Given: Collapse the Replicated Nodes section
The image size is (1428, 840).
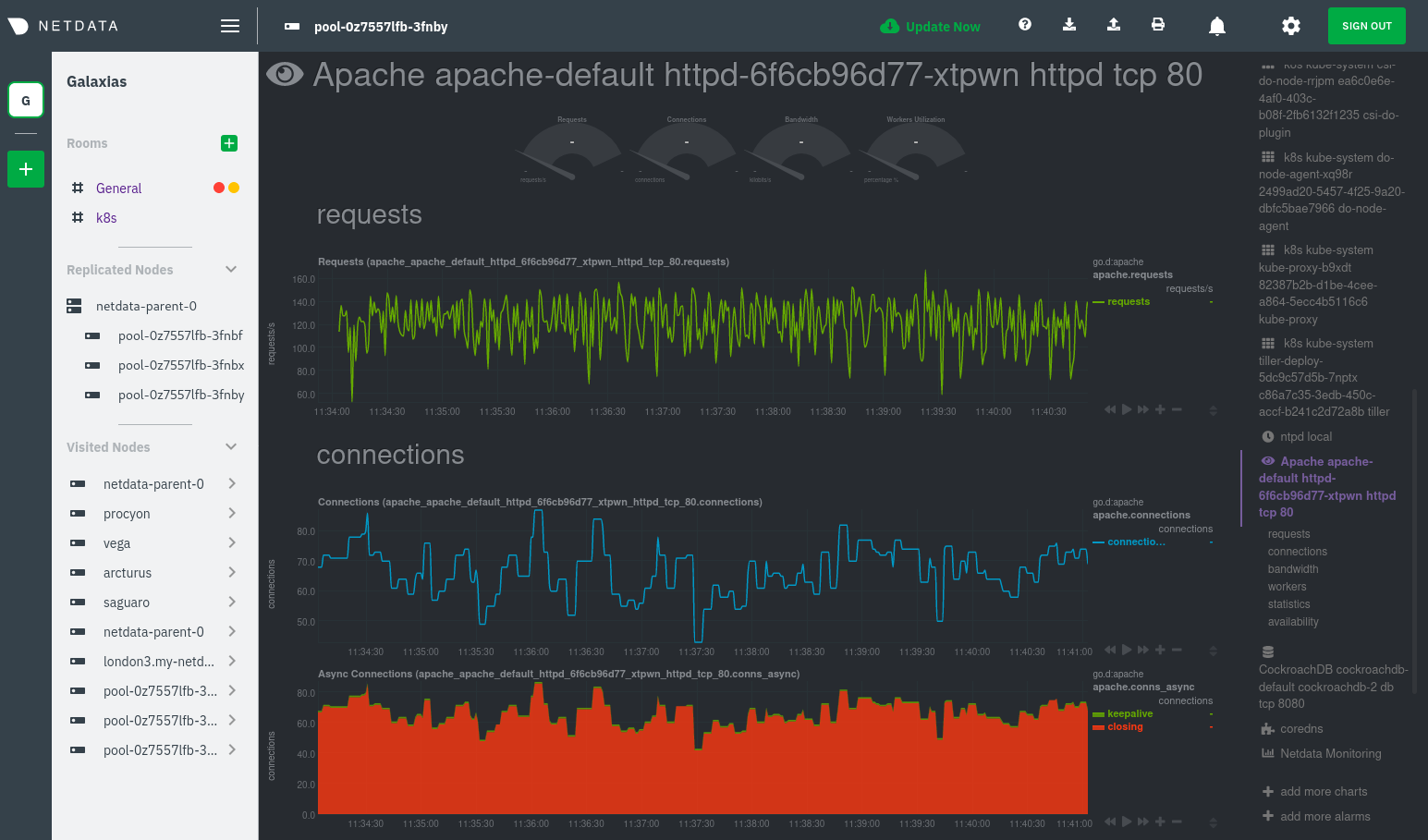Looking at the screenshot, I should [x=231, y=269].
